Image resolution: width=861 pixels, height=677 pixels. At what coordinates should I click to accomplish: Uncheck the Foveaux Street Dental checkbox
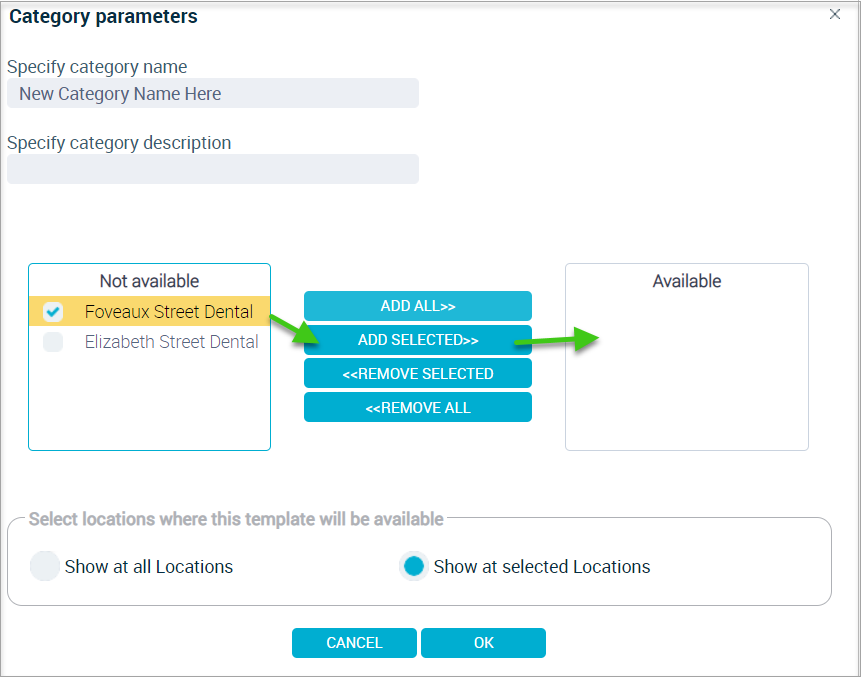pos(53,312)
